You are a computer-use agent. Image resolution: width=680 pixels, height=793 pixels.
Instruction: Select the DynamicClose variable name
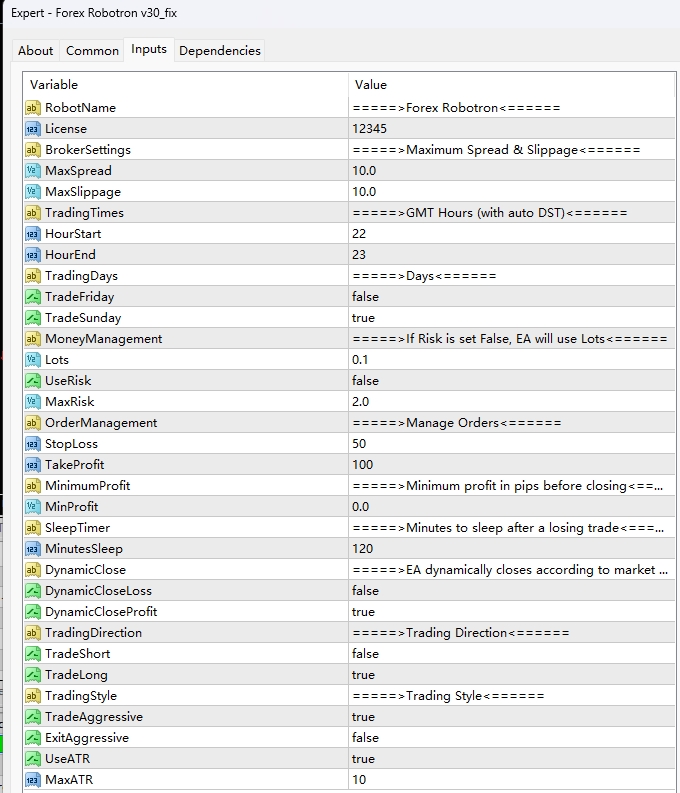pos(85,570)
